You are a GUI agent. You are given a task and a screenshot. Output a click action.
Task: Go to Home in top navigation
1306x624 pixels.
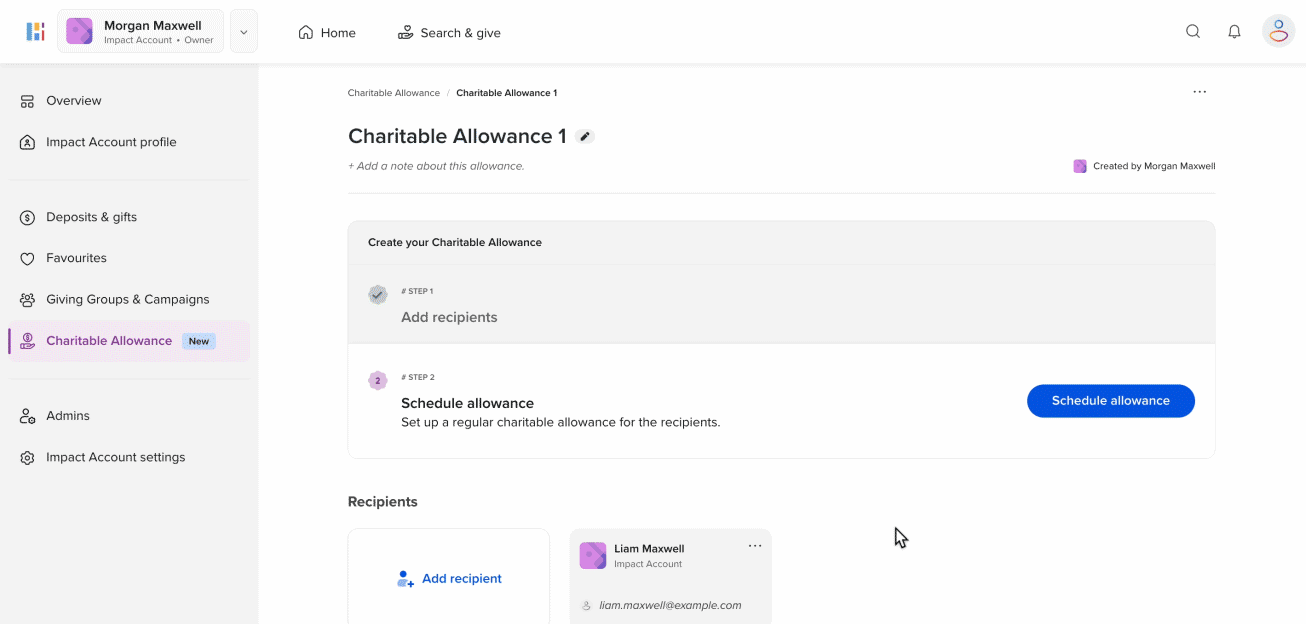[327, 33]
